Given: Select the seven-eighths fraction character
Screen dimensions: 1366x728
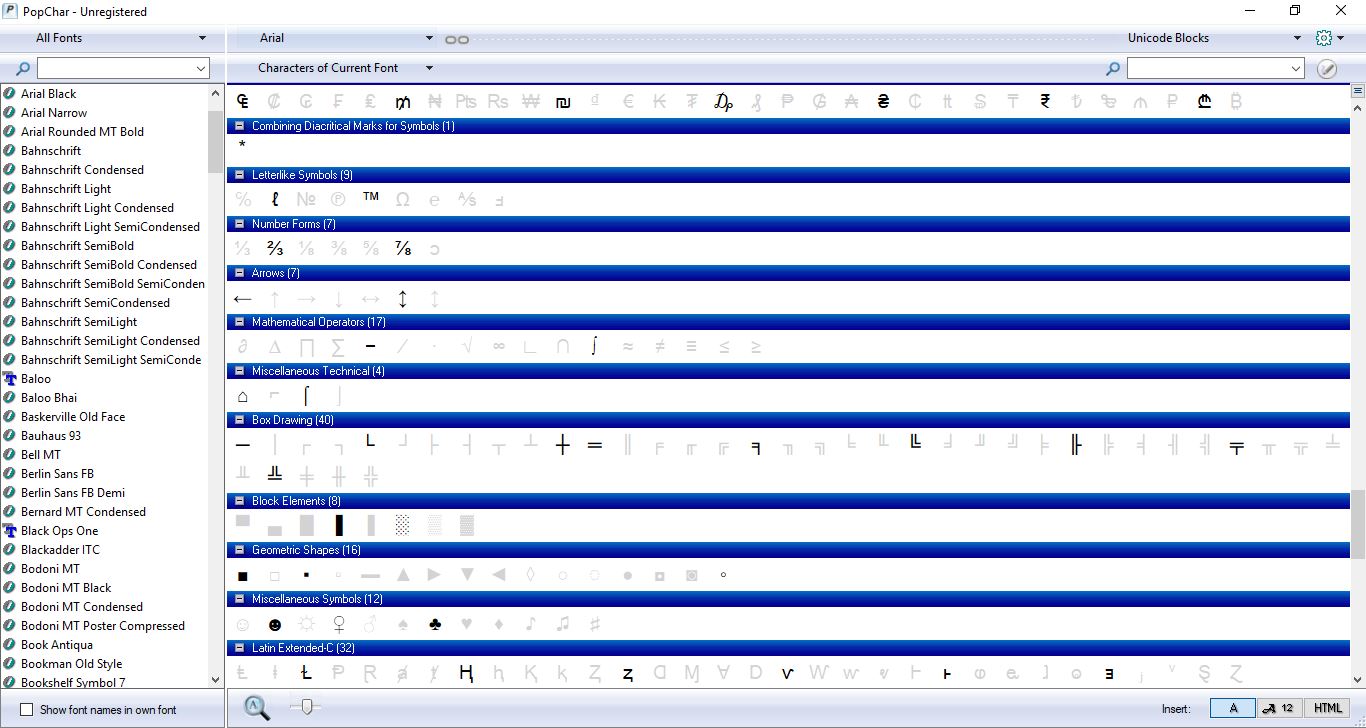Looking at the screenshot, I should (402, 248).
